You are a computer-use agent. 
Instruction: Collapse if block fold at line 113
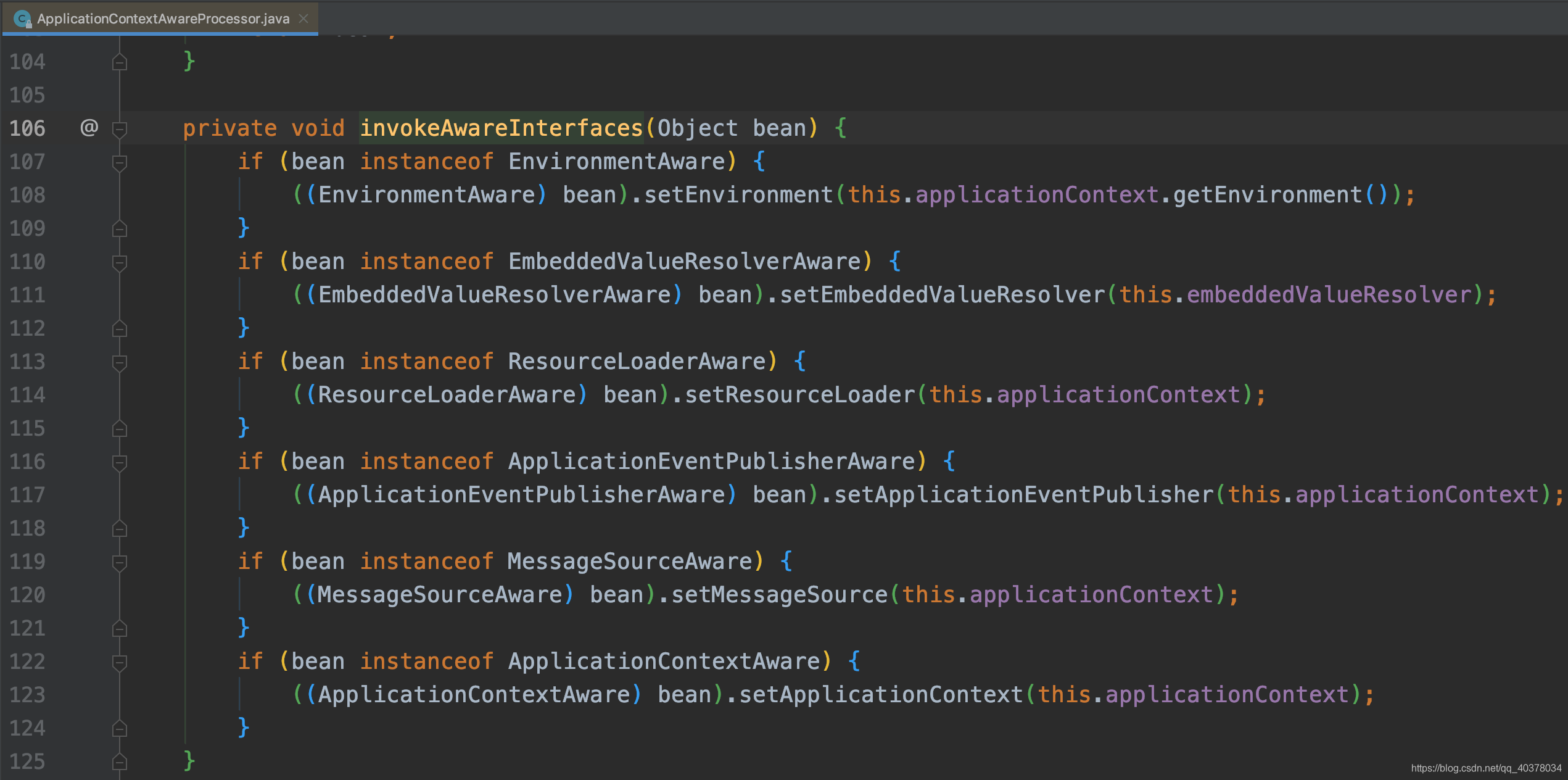120,362
